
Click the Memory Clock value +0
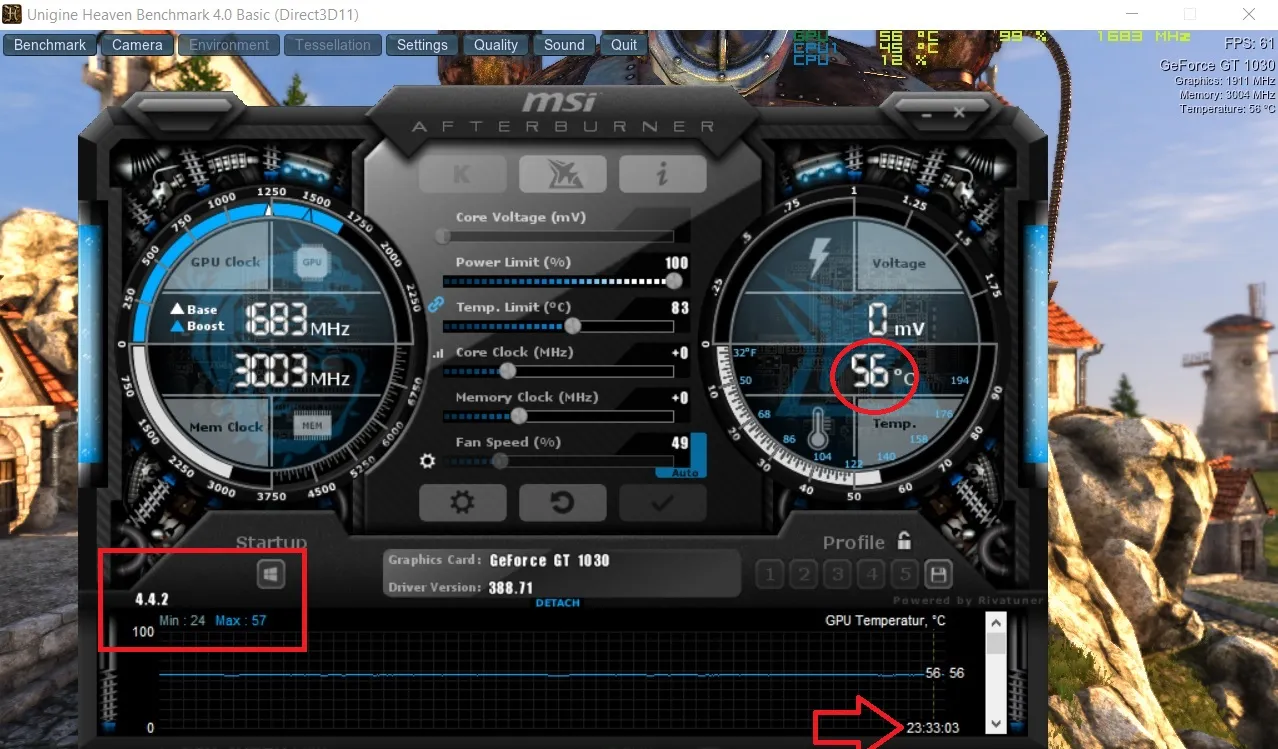[x=680, y=398]
